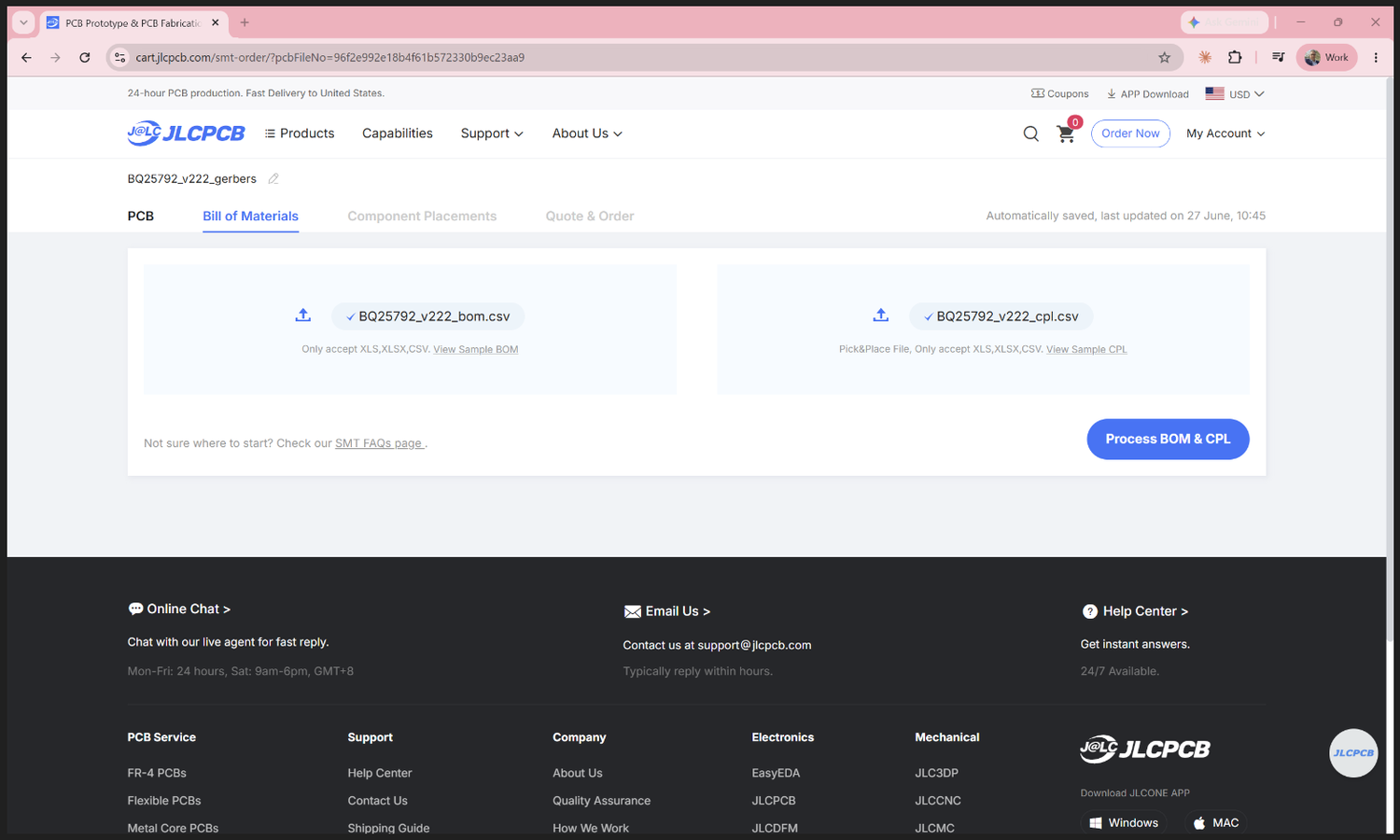
Task: Switch to the PCB tab
Action: (141, 216)
